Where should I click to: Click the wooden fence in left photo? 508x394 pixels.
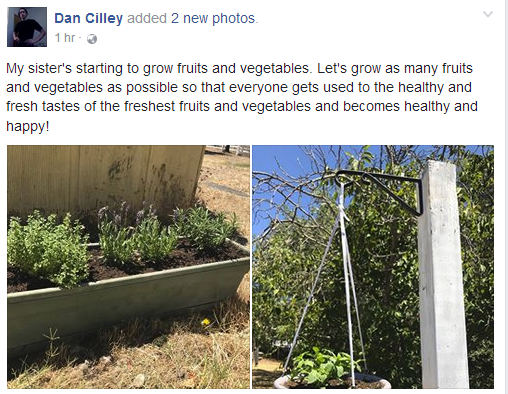point(105,178)
